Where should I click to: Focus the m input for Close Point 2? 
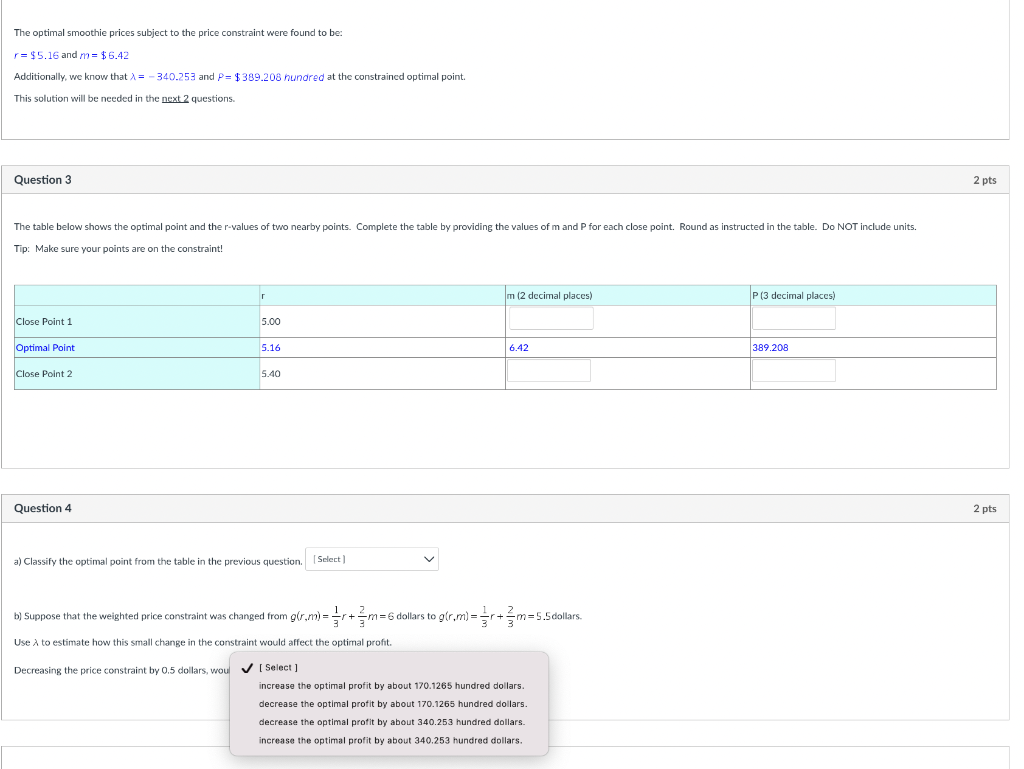pyautogui.click(x=549, y=371)
